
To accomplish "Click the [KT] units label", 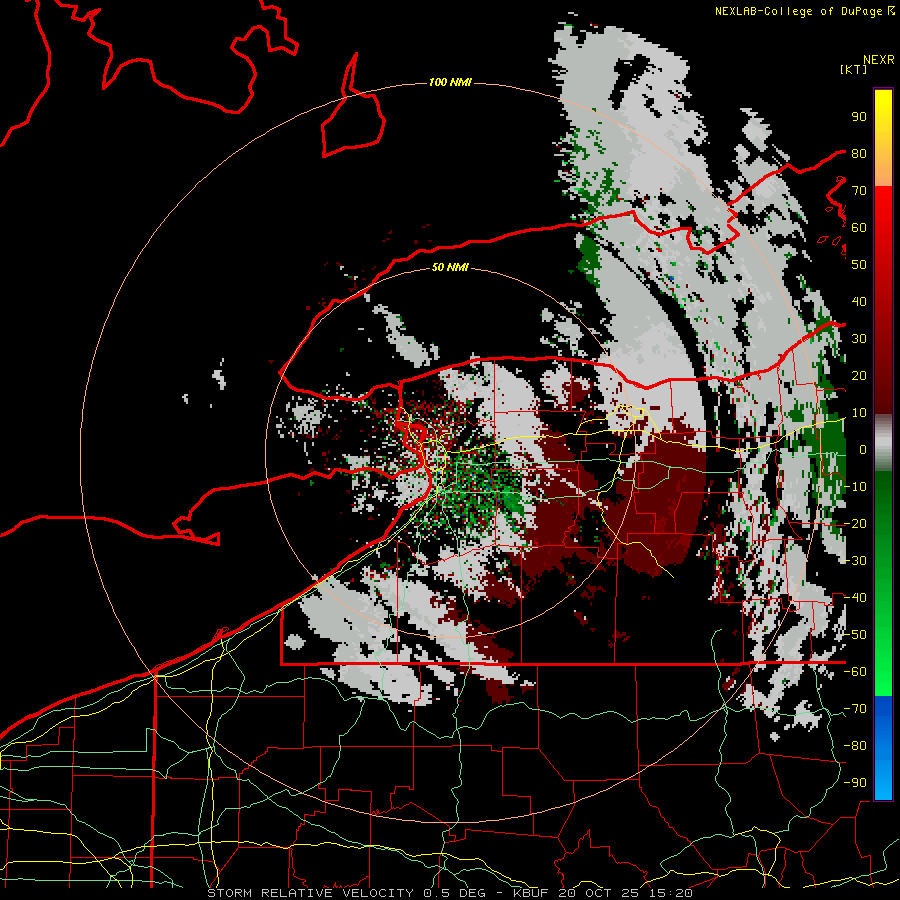I will pos(853,69).
